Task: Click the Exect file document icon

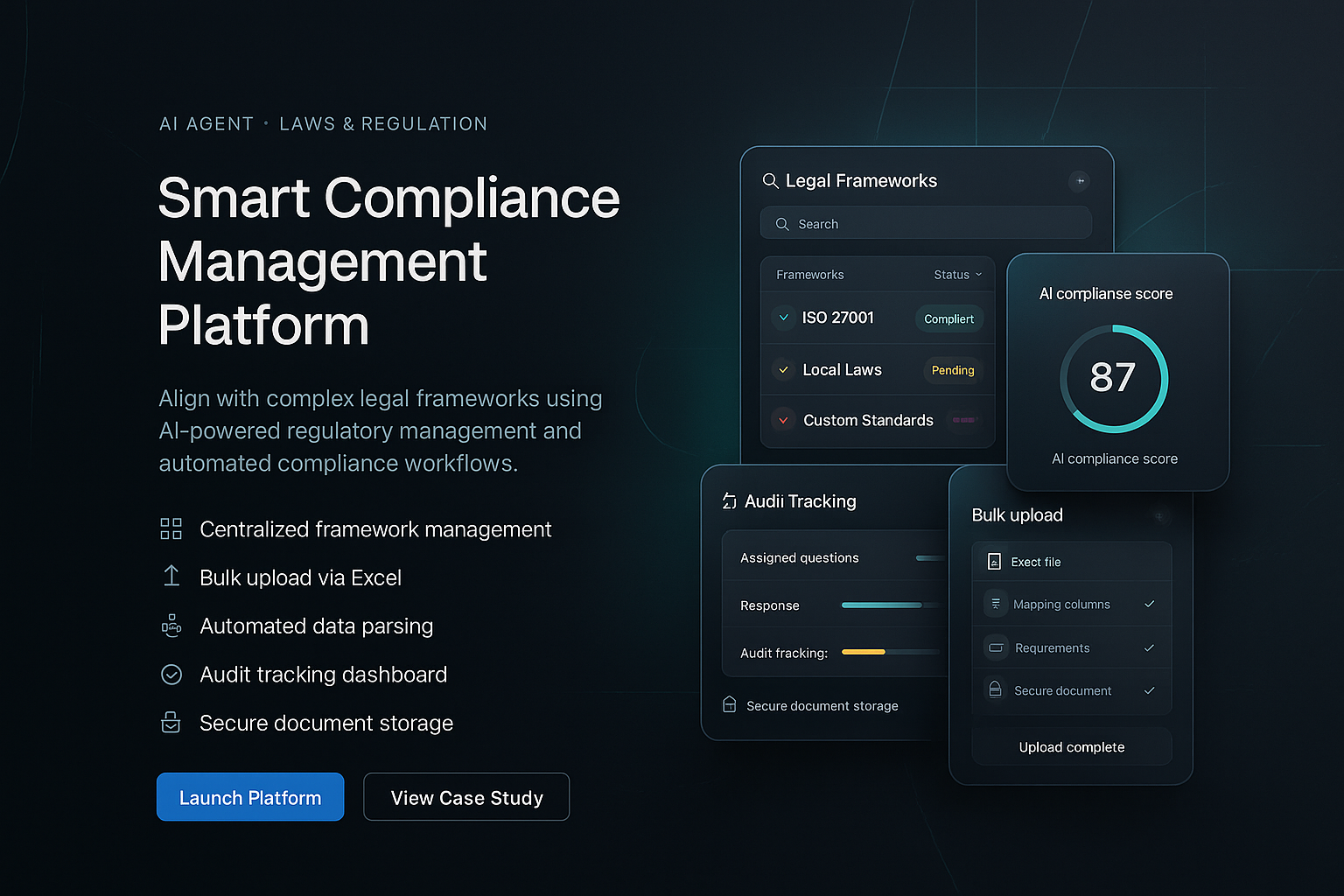Action: click(994, 561)
